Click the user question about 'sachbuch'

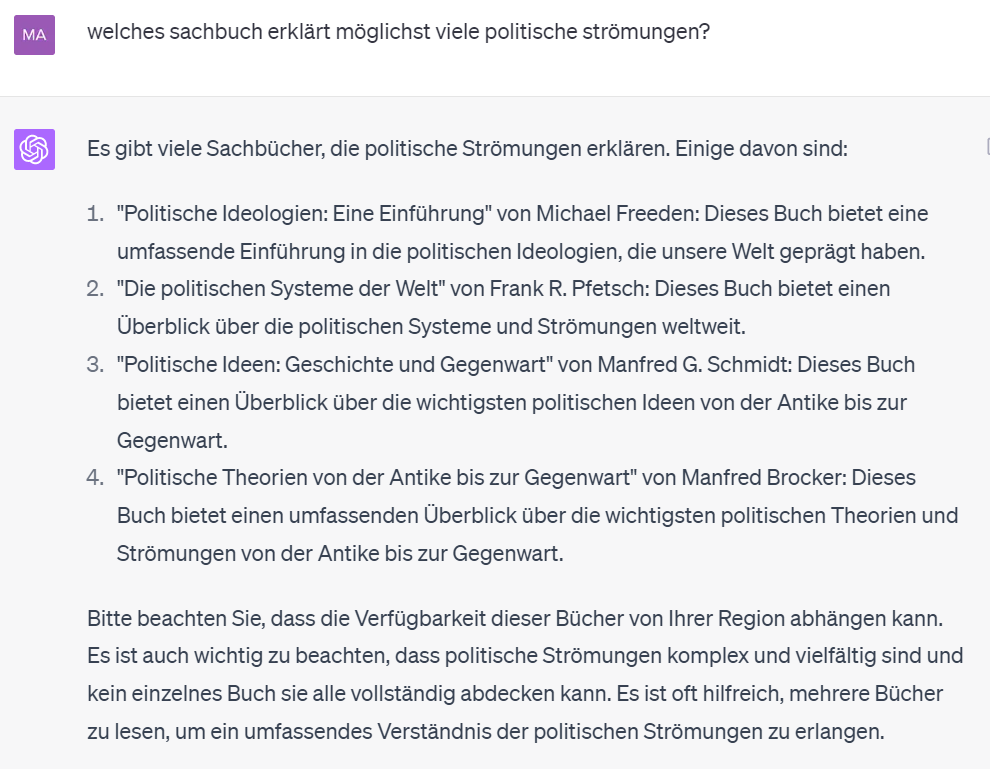[x=398, y=32]
